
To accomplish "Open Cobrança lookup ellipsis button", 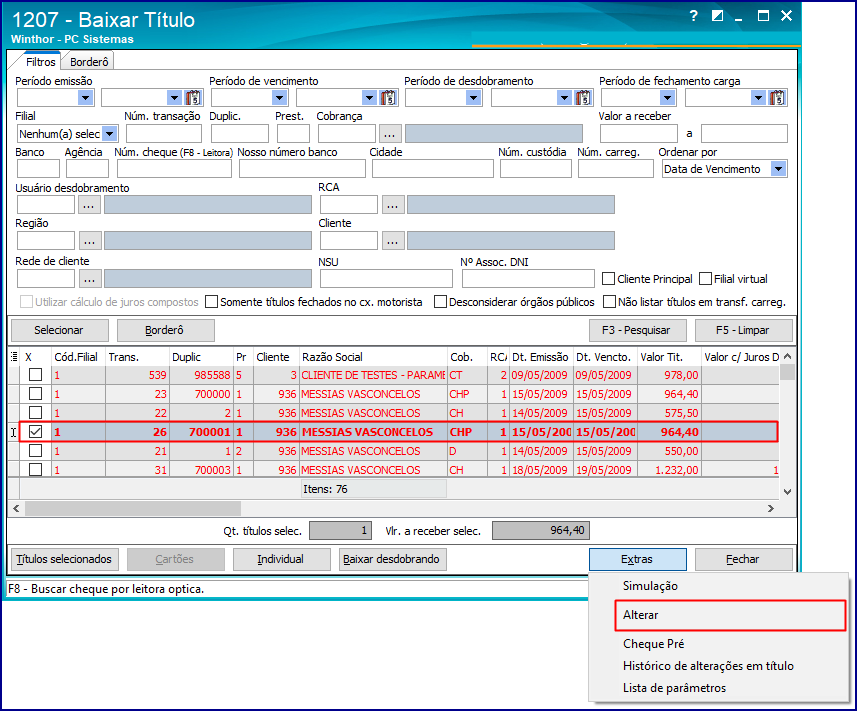I will tap(389, 133).
